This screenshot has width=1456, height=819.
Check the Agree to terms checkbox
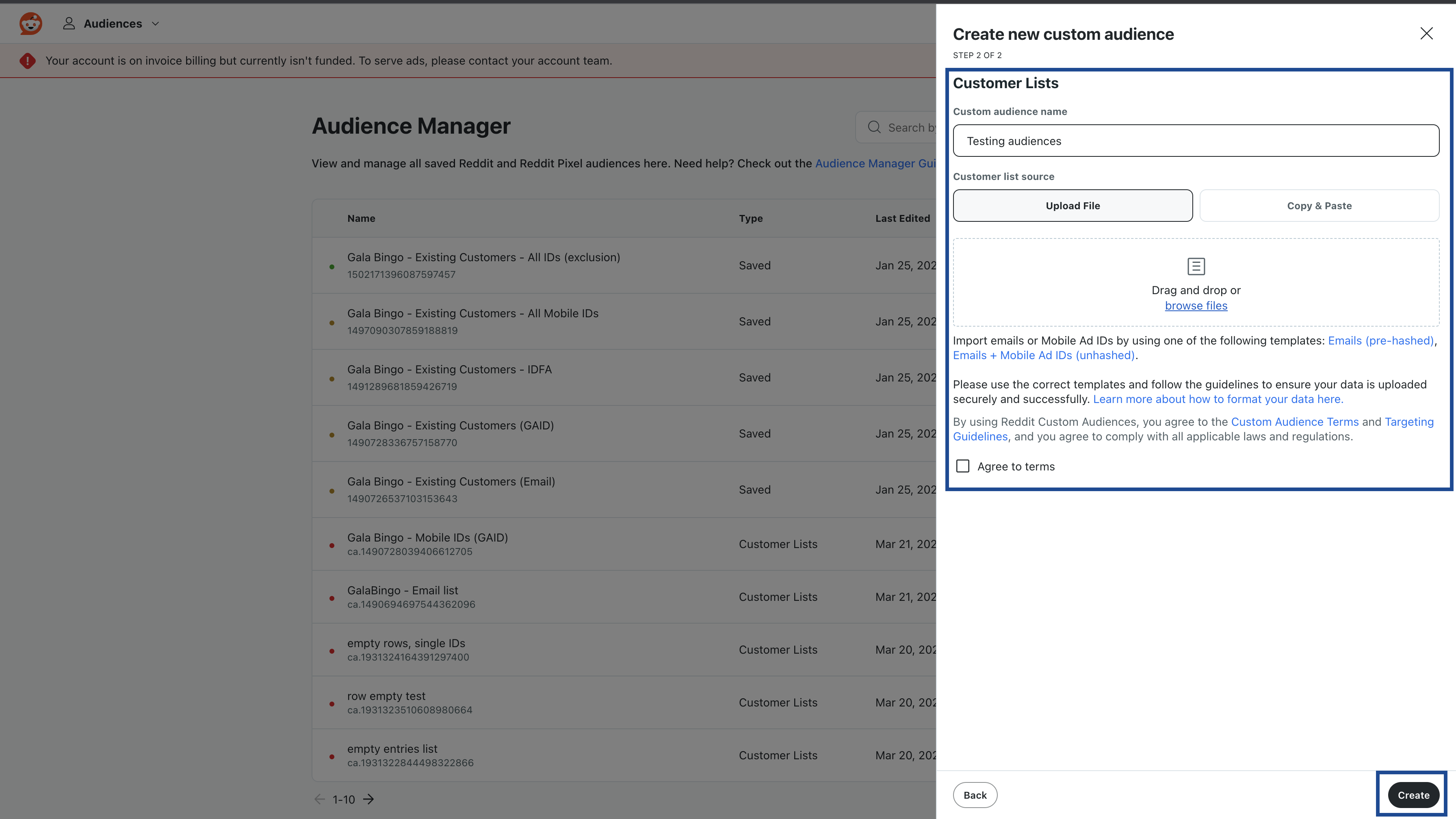[x=962, y=466]
